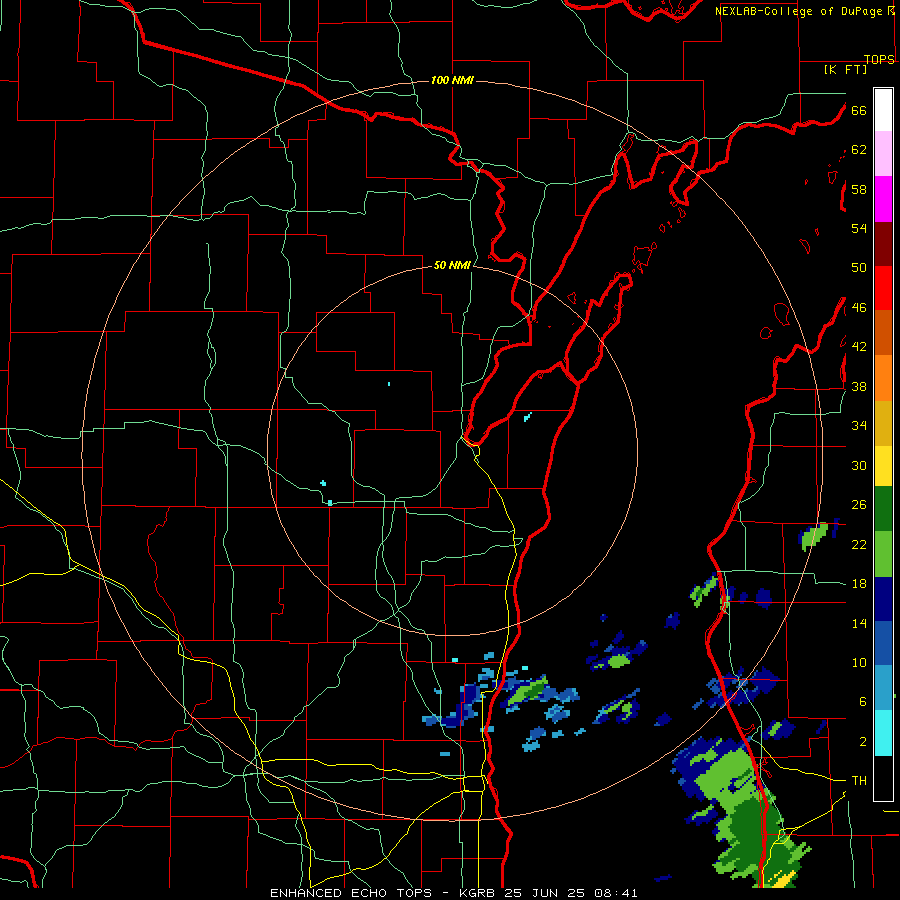Click legend value 54

[859, 228]
